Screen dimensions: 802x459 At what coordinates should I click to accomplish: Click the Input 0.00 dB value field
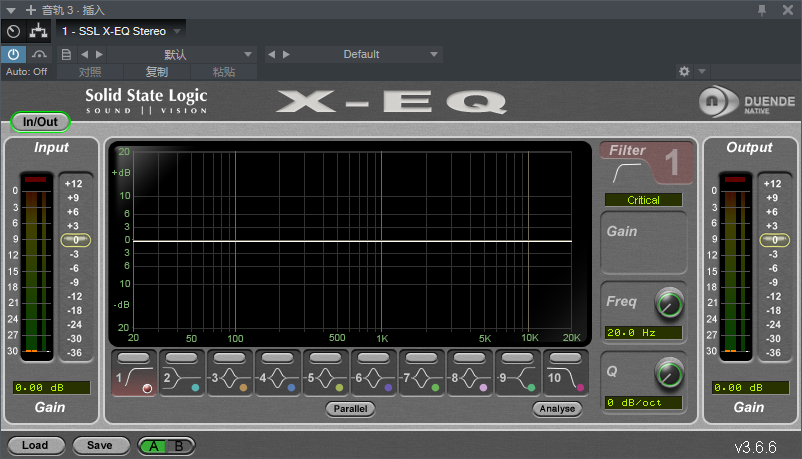pos(52,387)
